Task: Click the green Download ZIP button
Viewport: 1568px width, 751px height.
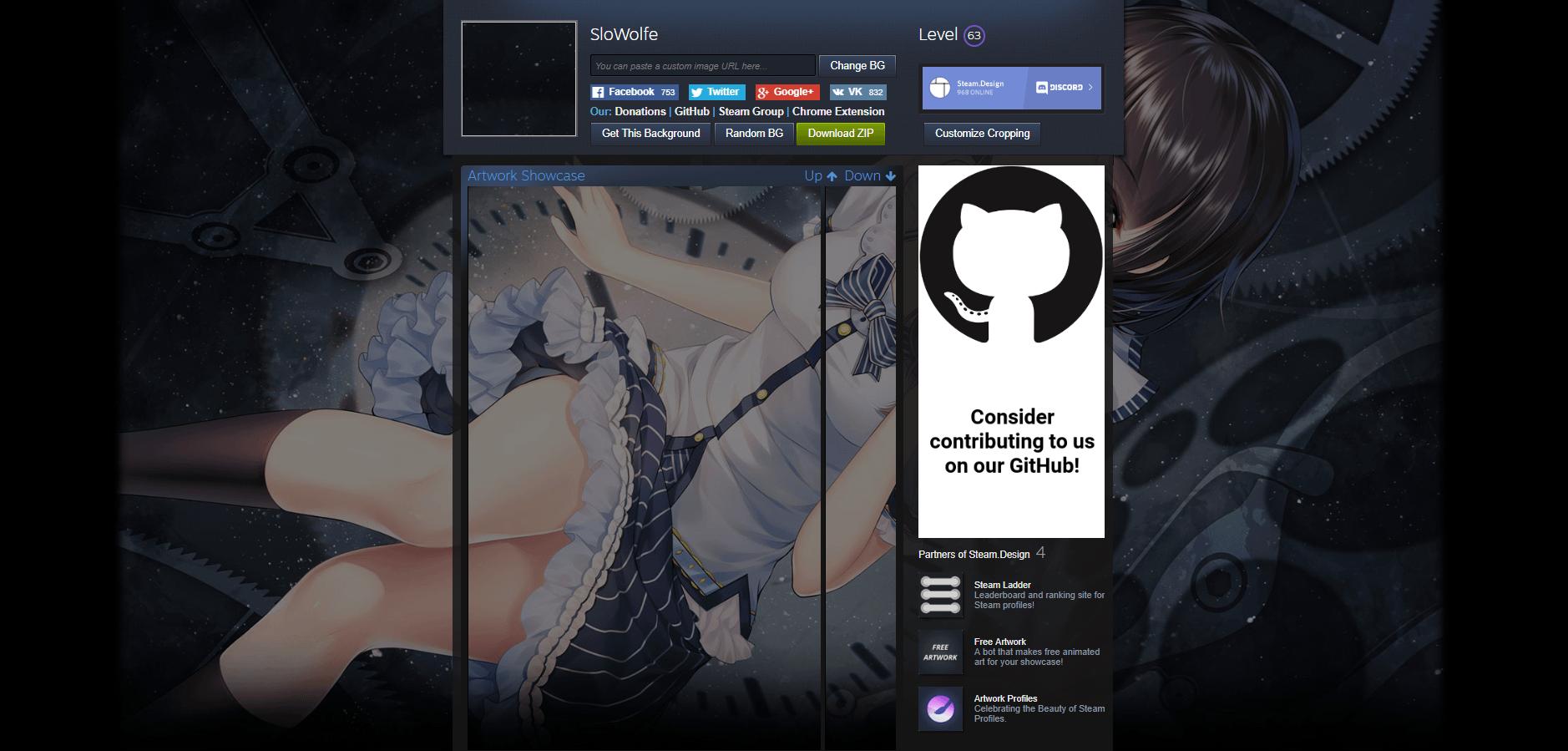Action: point(841,134)
